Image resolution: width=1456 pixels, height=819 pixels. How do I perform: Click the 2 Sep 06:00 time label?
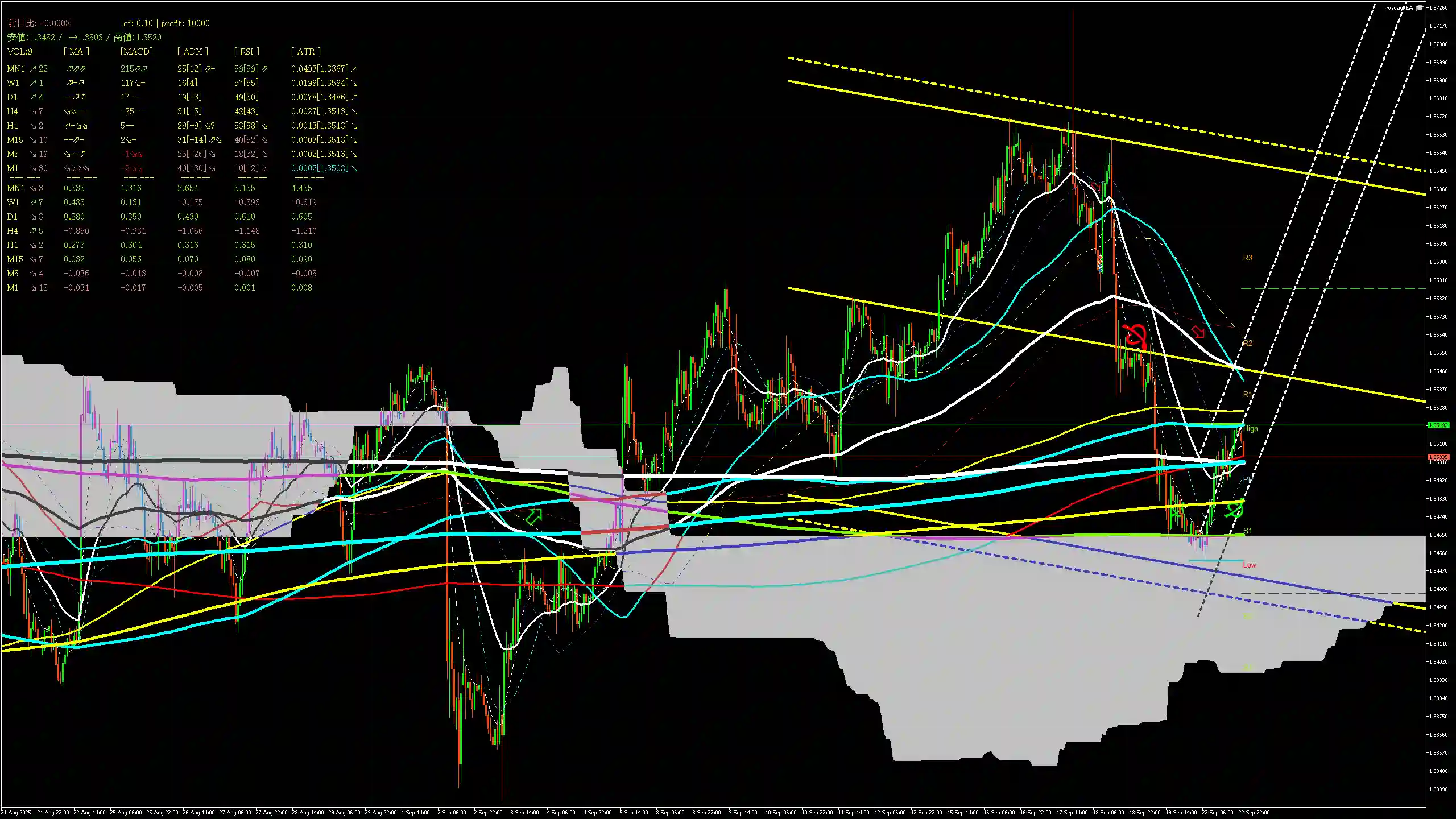point(451,812)
